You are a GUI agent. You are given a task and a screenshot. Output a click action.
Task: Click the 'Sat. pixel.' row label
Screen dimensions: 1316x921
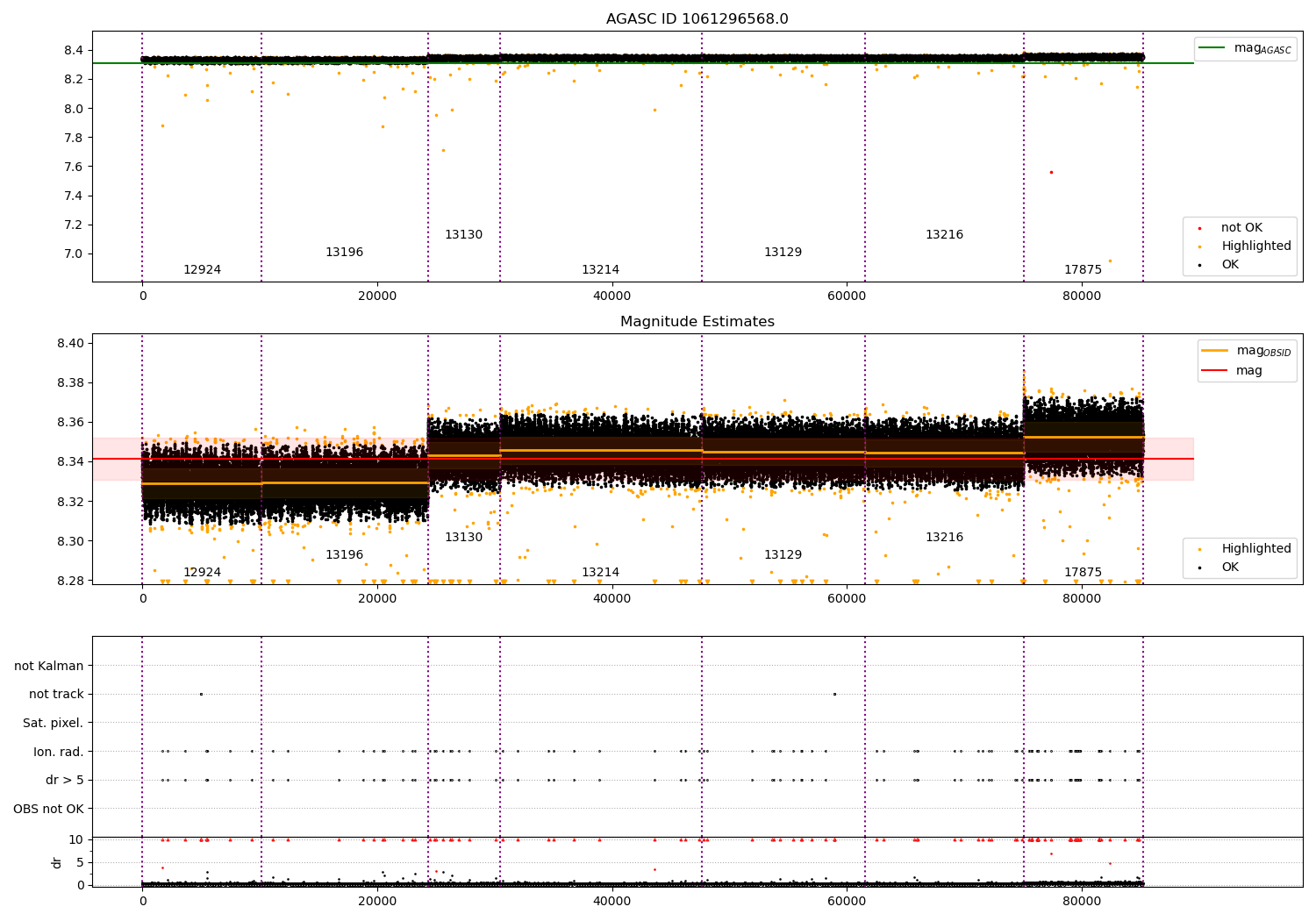point(54,724)
